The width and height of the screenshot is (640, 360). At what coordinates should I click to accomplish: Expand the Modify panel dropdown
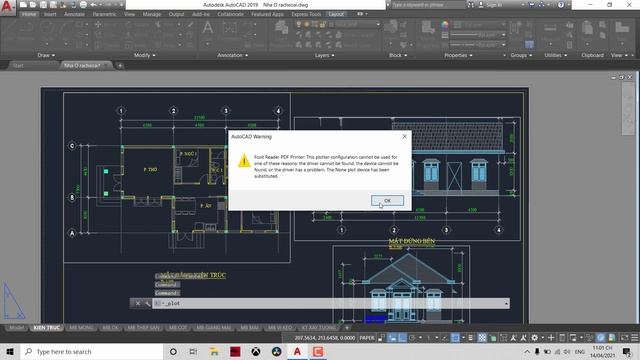pos(144,55)
